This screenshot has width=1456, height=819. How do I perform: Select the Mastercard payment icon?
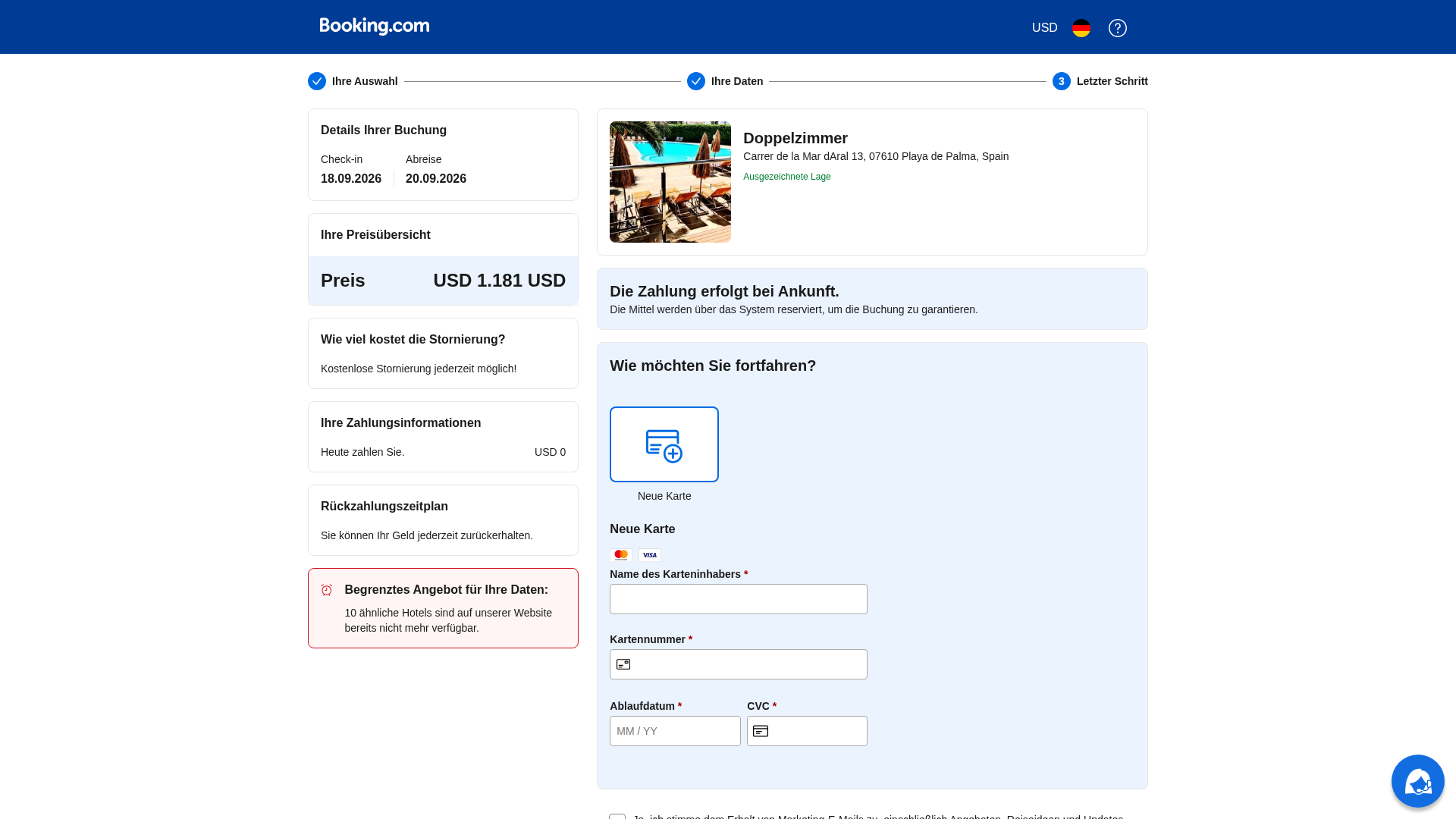[x=621, y=554]
